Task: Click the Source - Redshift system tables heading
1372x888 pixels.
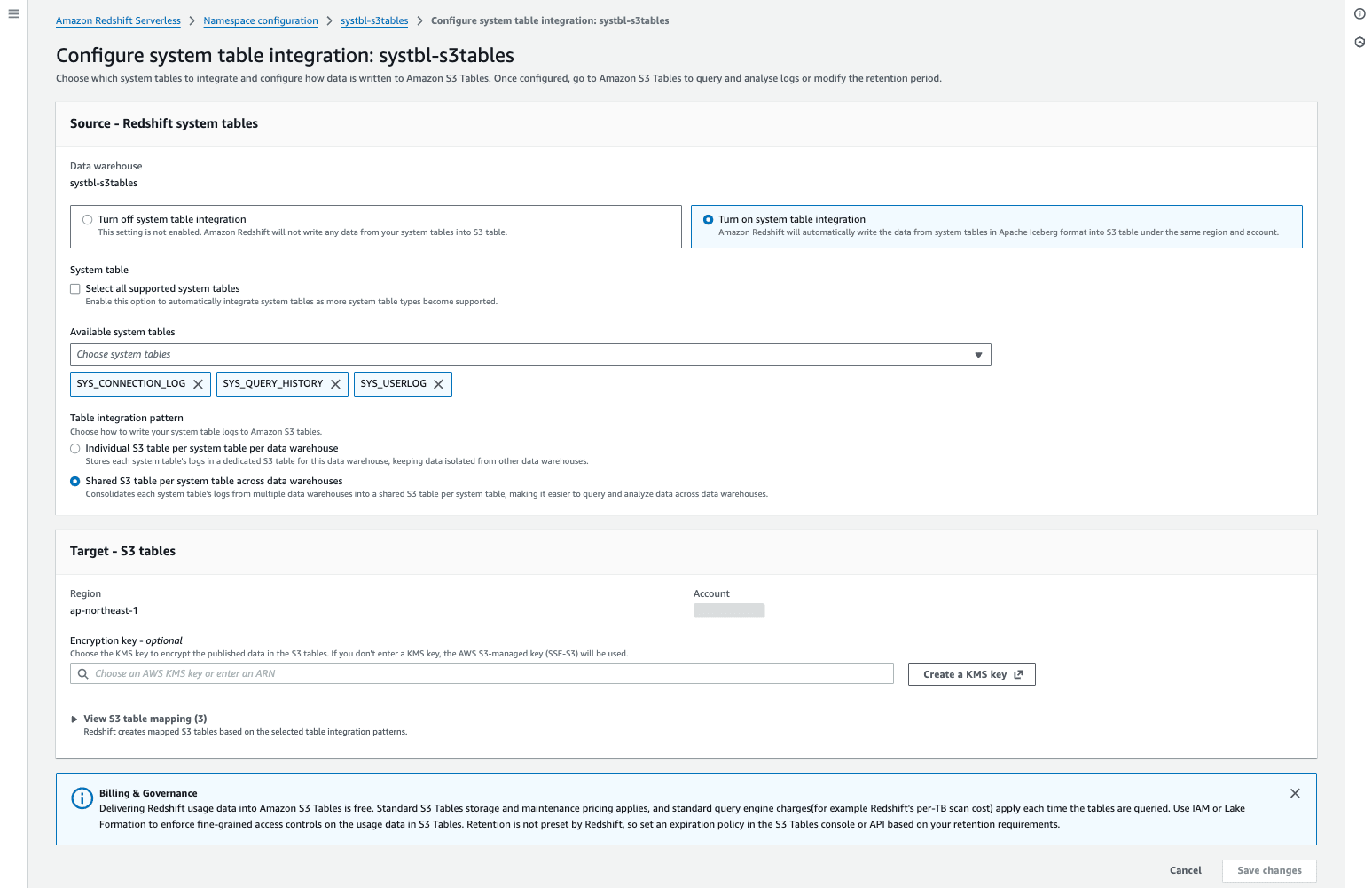Action: click(x=164, y=124)
